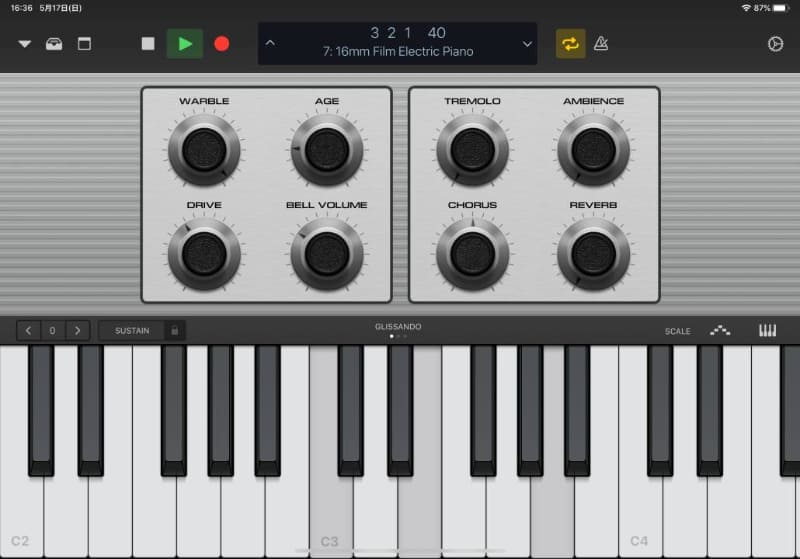This screenshot has width=800, height=559.
Task: Check the Wi-Fi status icon
Action: click(746, 8)
